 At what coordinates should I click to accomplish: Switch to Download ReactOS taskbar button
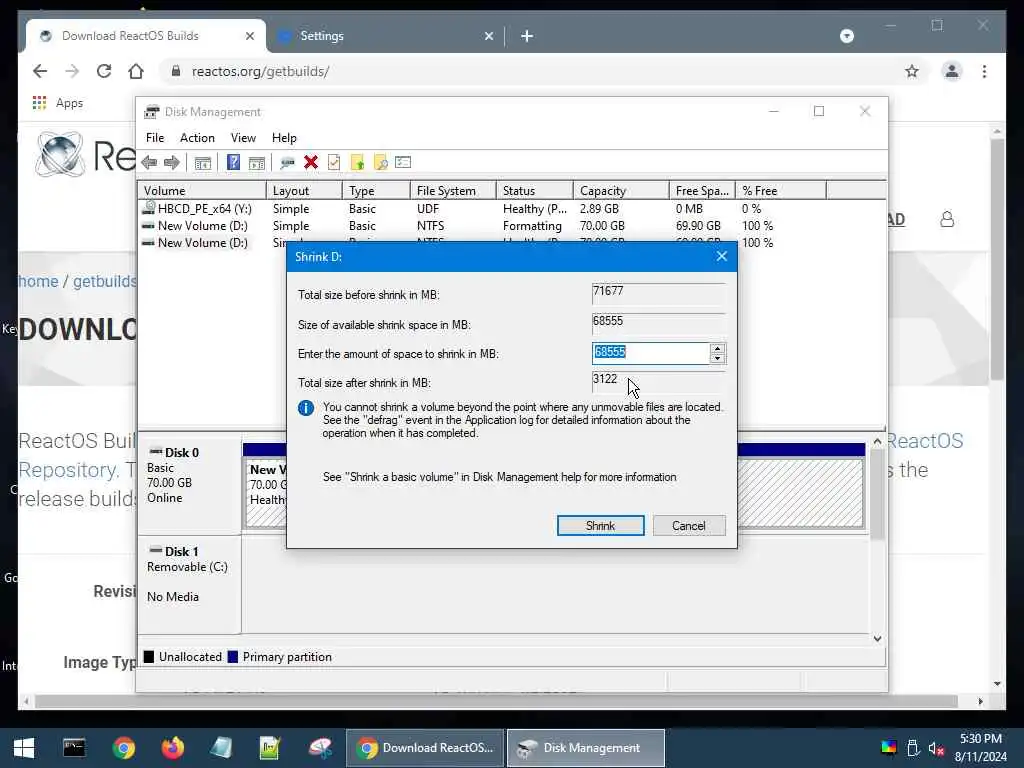pos(424,748)
